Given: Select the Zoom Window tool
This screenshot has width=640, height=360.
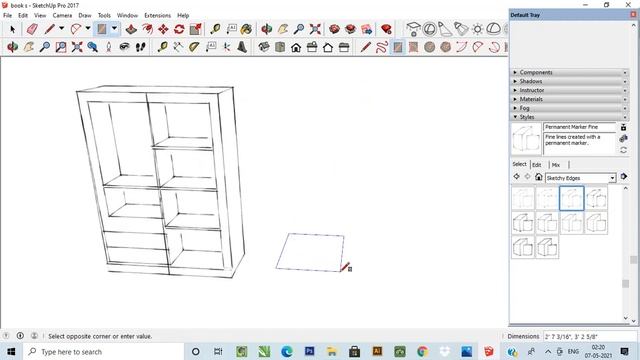Looking at the screenshot, I should [61, 47].
